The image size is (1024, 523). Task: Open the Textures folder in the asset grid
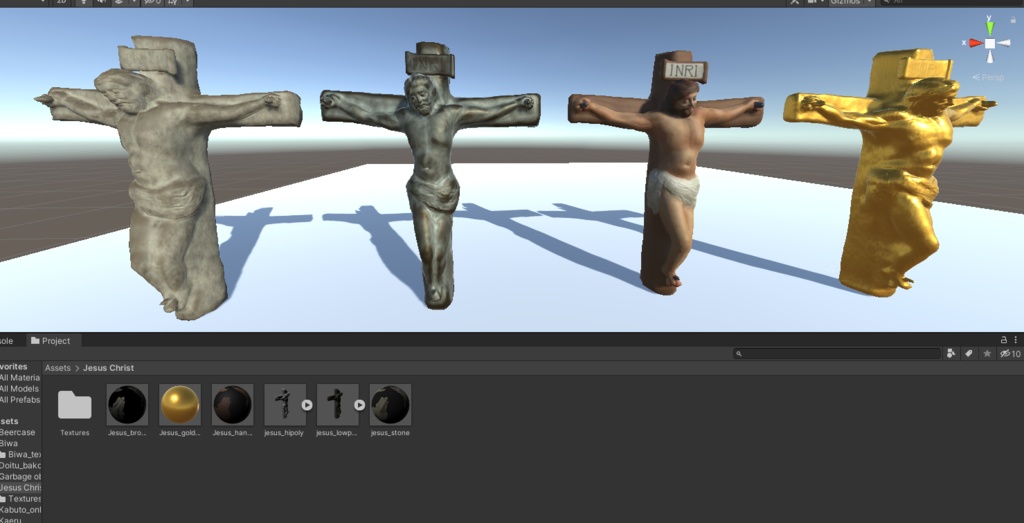point(74,405)
